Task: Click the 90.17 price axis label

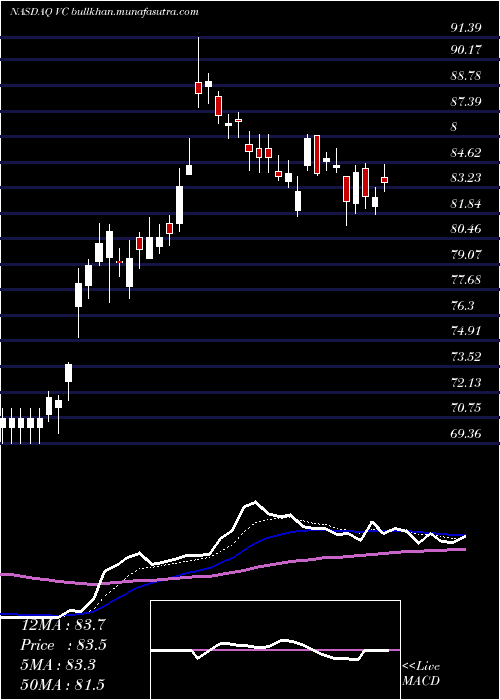Action: pos(466,50)
